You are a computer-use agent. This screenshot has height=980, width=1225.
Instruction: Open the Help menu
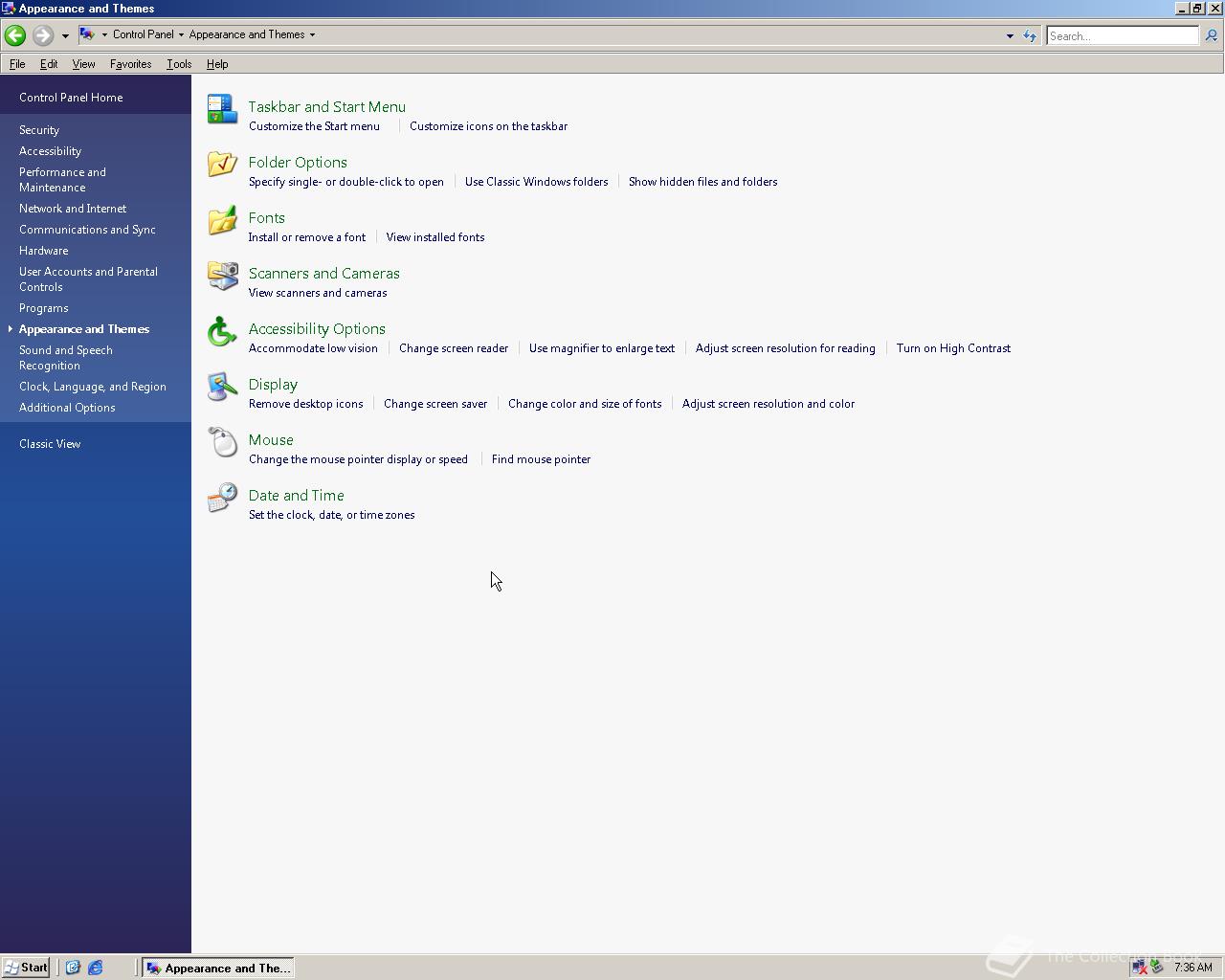[217, 64]
